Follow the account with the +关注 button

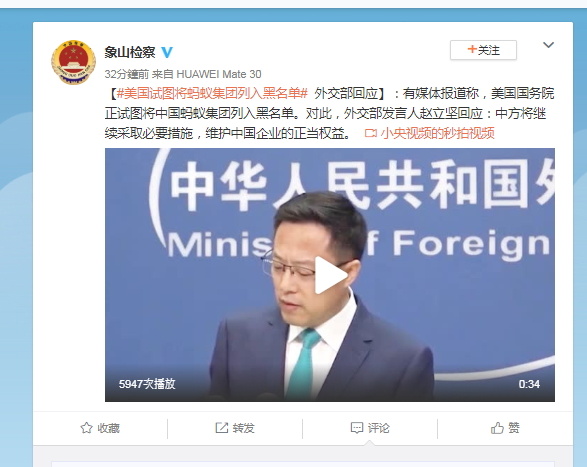tap(483, 50)
